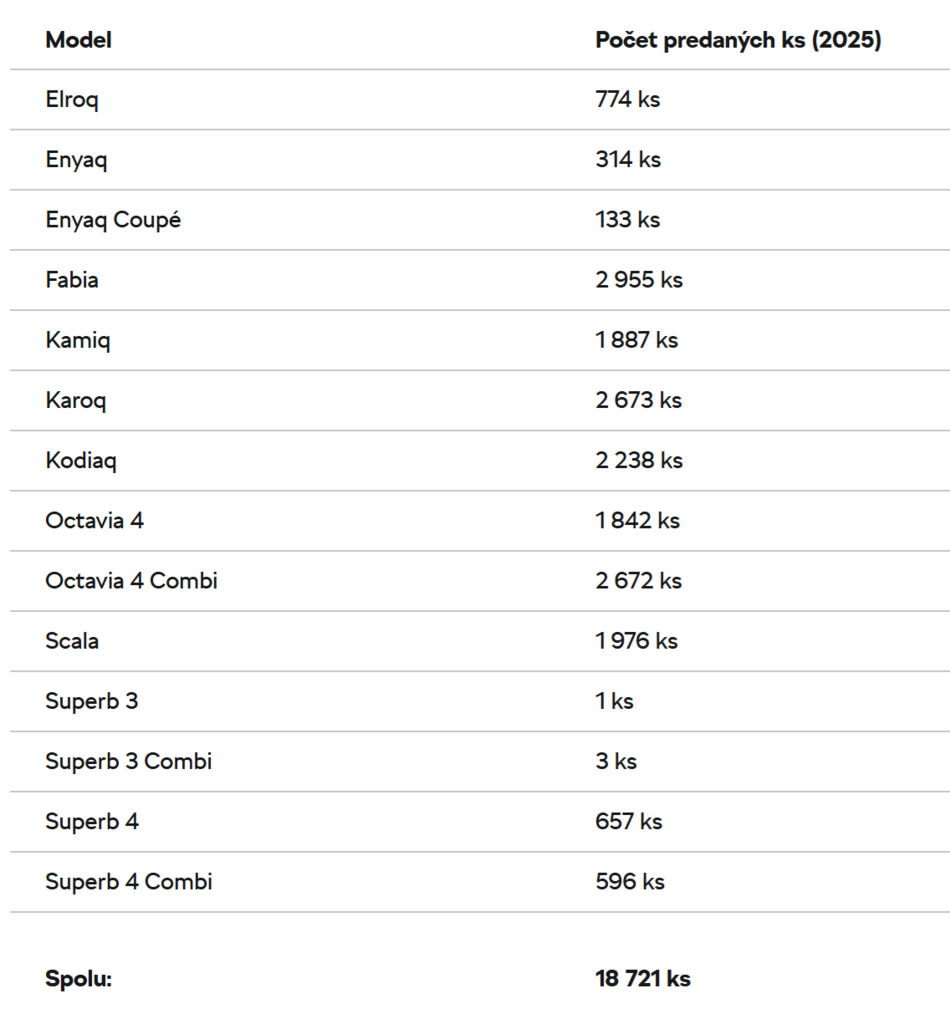
Task: Select the 1 842 ks sales value
Action: [x=637, y=521]
